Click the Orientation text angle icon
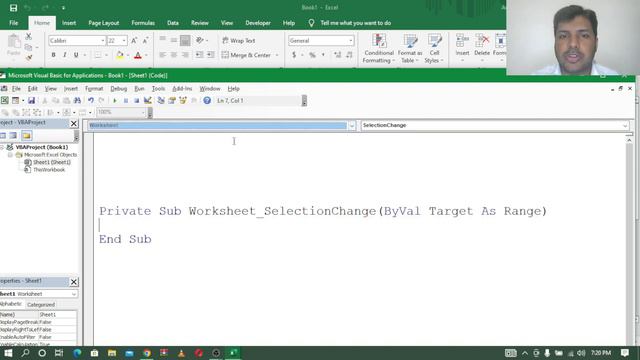Screen dimensions: 640x360 click(x=200, y=40)
